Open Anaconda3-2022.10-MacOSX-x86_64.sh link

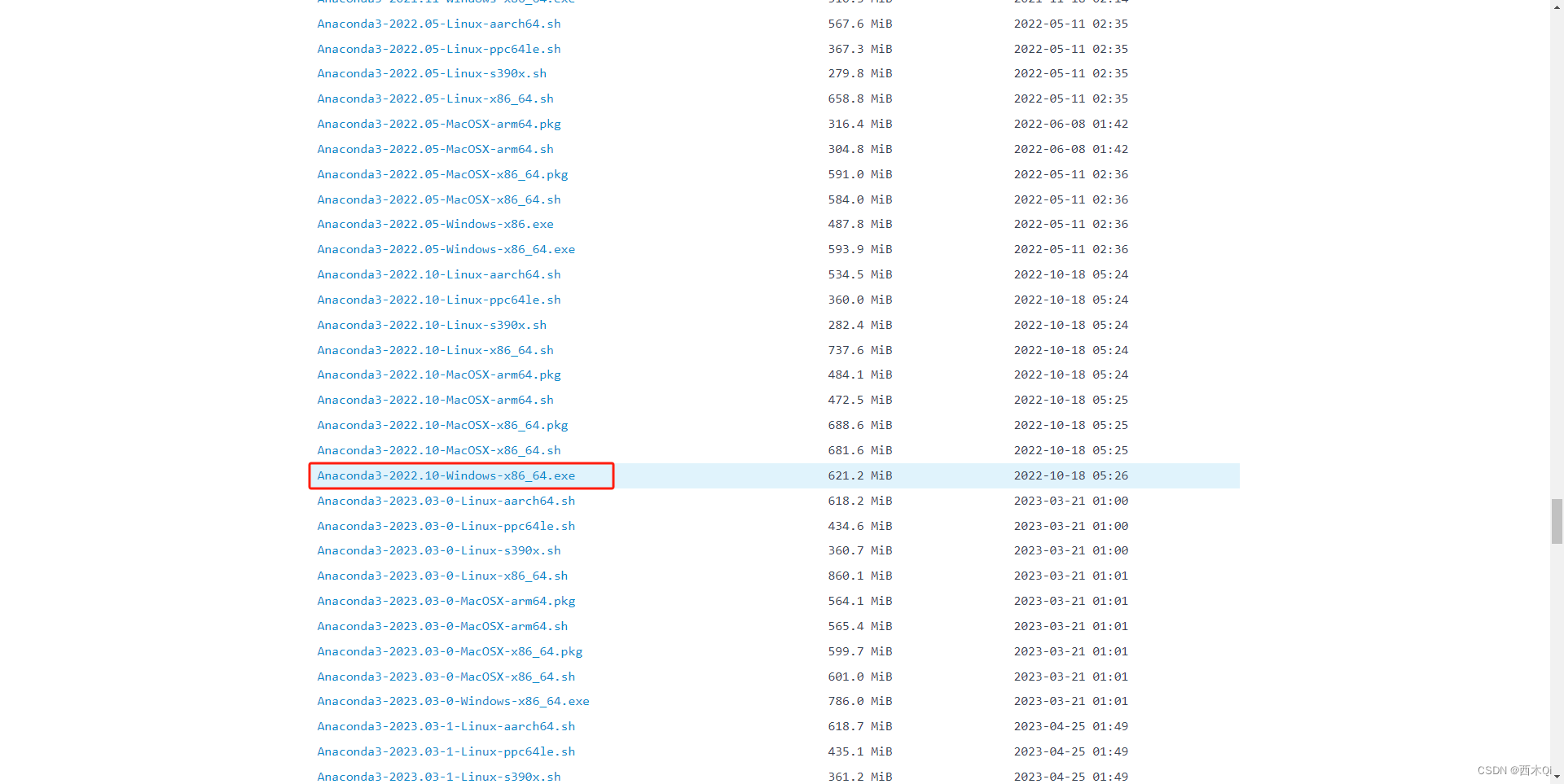point(439,450)
